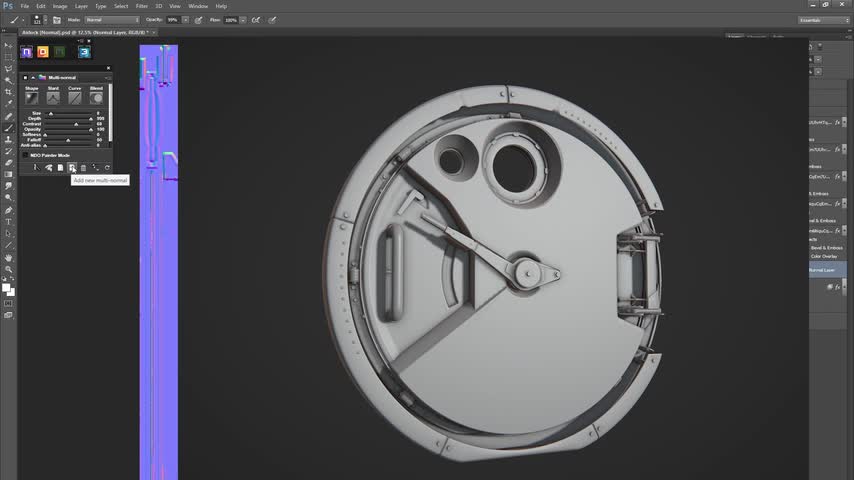Adjust the Contrast slider handle
Image resolution: width=854 pixels, height=480 pixels.
point(76,124)
